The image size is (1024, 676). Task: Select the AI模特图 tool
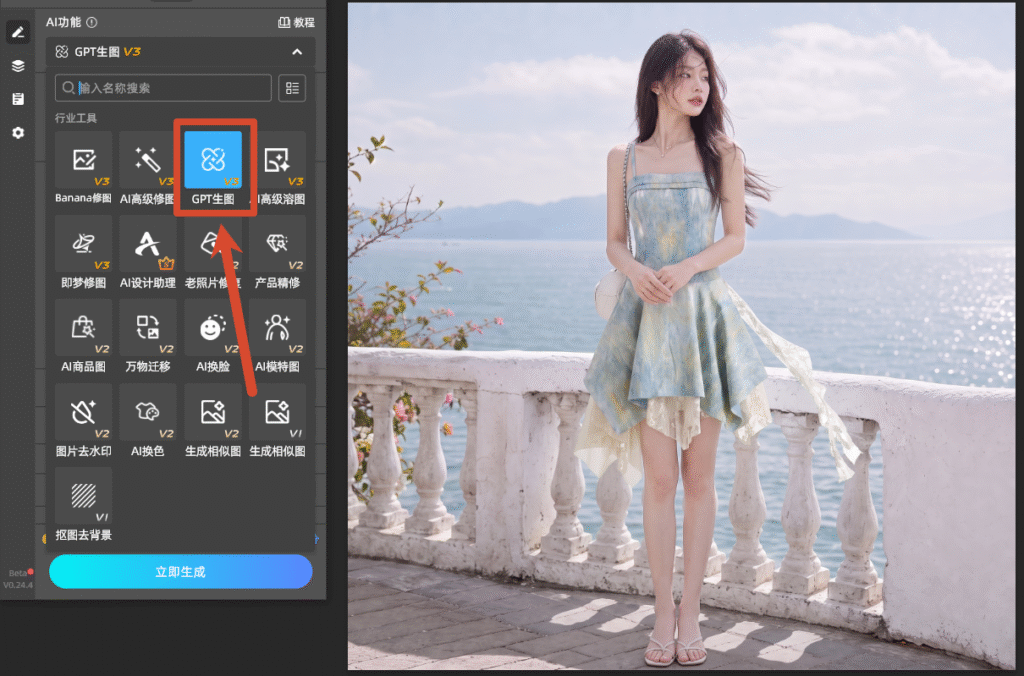tap(278, 337)
